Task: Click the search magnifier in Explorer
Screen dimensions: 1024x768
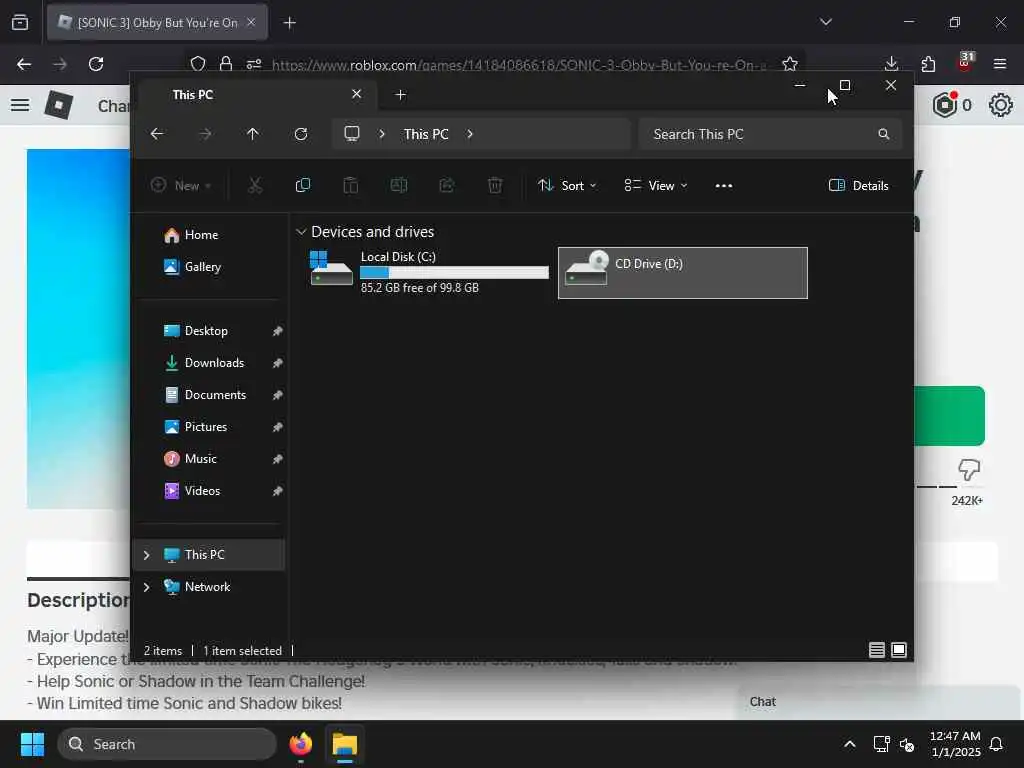Action: [884, 134]
